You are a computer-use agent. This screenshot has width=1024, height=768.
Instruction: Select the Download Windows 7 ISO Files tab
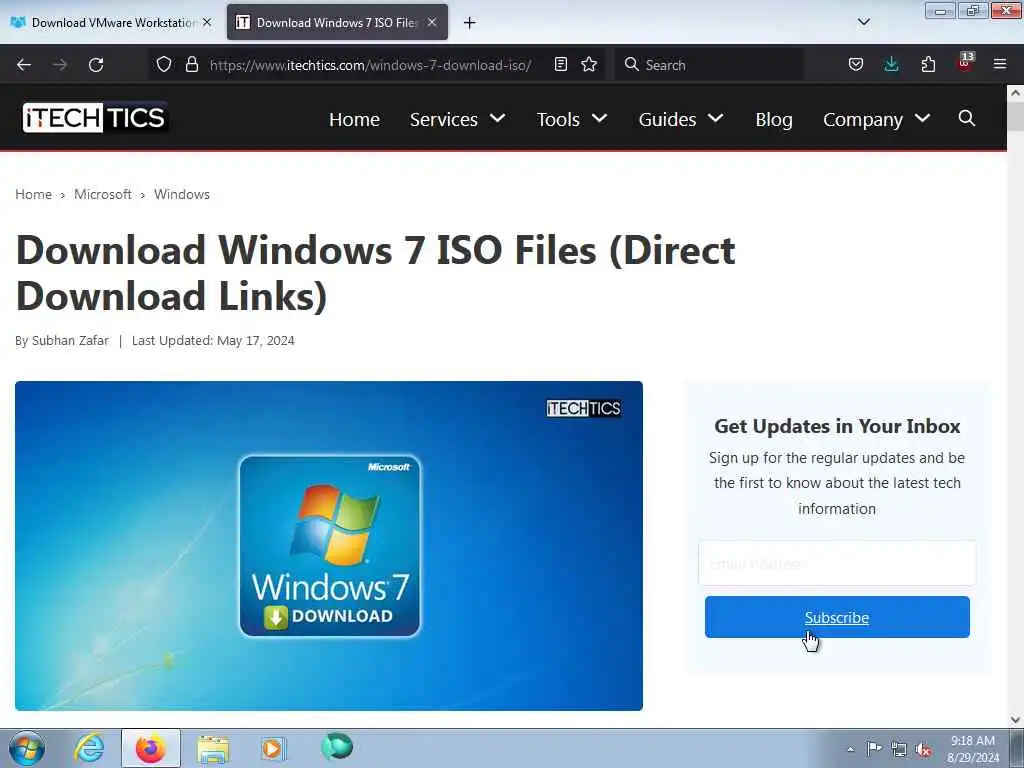click(337, 22)
